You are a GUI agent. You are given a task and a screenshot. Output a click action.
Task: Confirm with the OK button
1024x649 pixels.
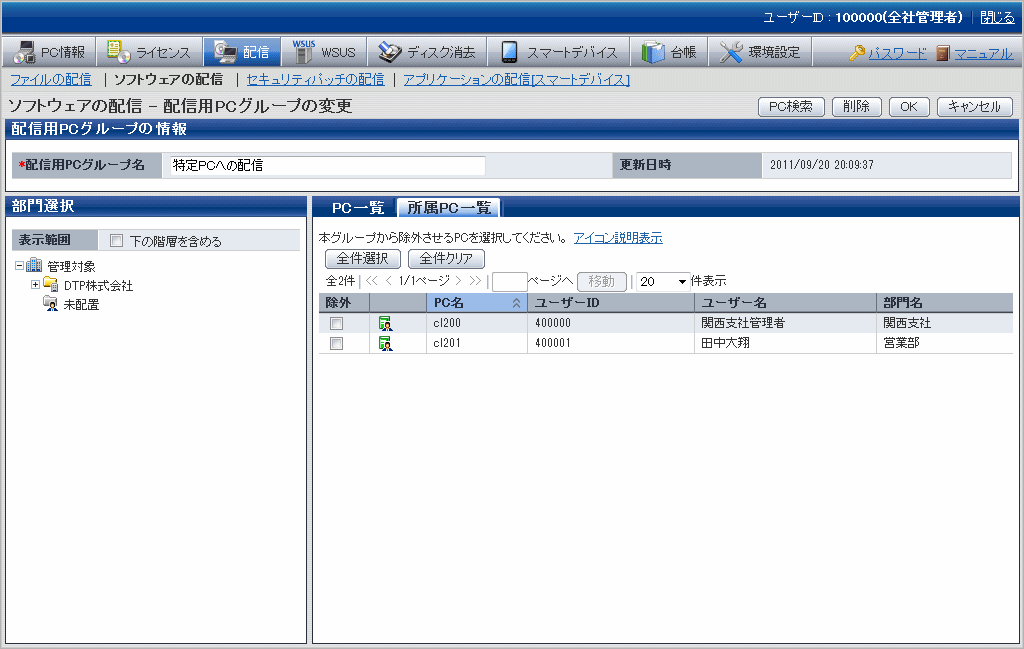909,106
